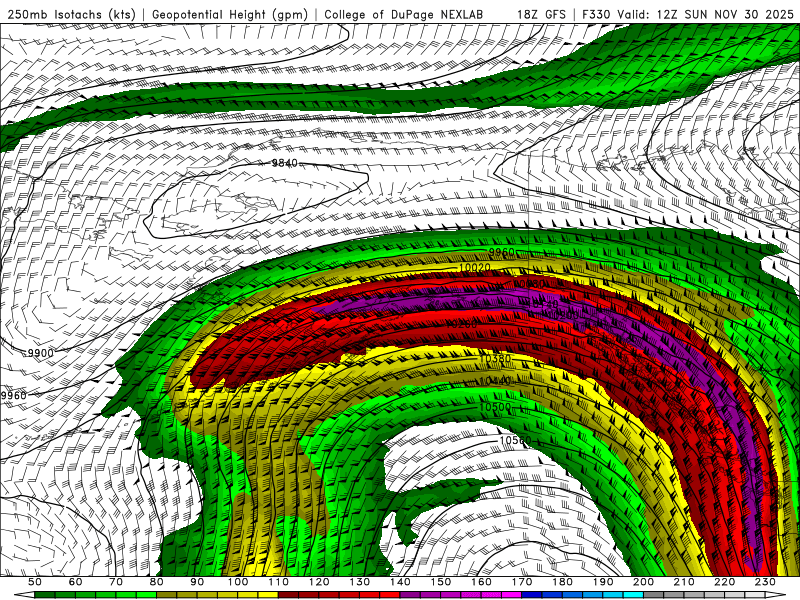
Task: Click the 230 value on the legend
Action: 765,582
